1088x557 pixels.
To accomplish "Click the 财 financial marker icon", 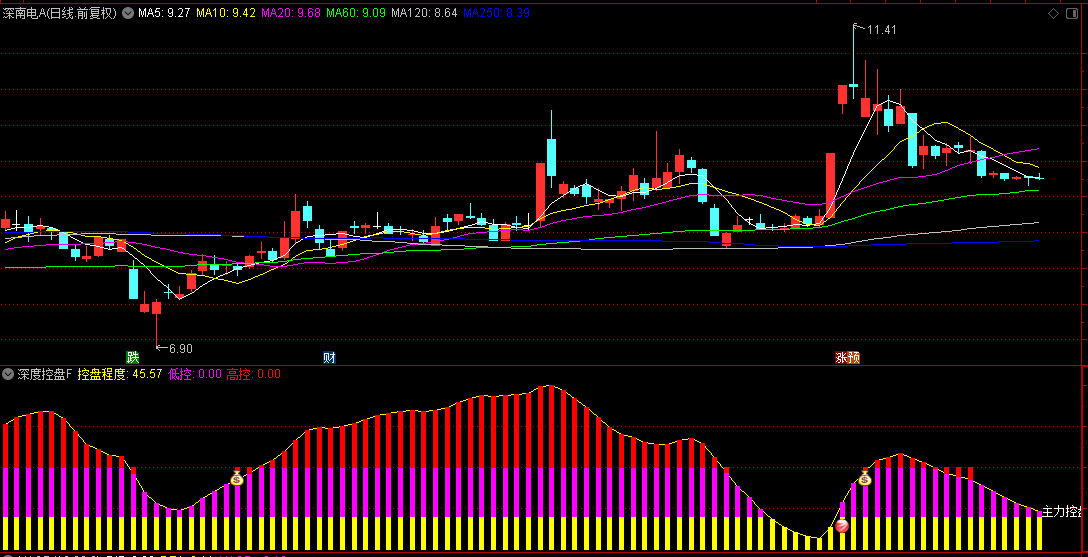I will click(329, 357).
